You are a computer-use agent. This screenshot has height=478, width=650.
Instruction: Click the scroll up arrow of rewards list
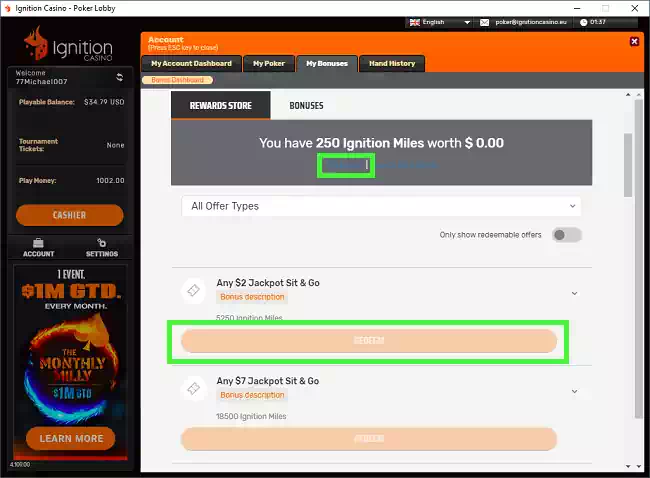pyautogui.click(x=628, y=95)
